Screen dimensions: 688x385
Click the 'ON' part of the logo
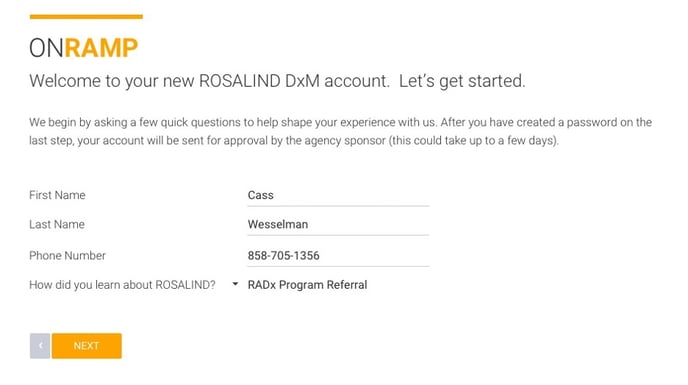[x=47, y=48]
